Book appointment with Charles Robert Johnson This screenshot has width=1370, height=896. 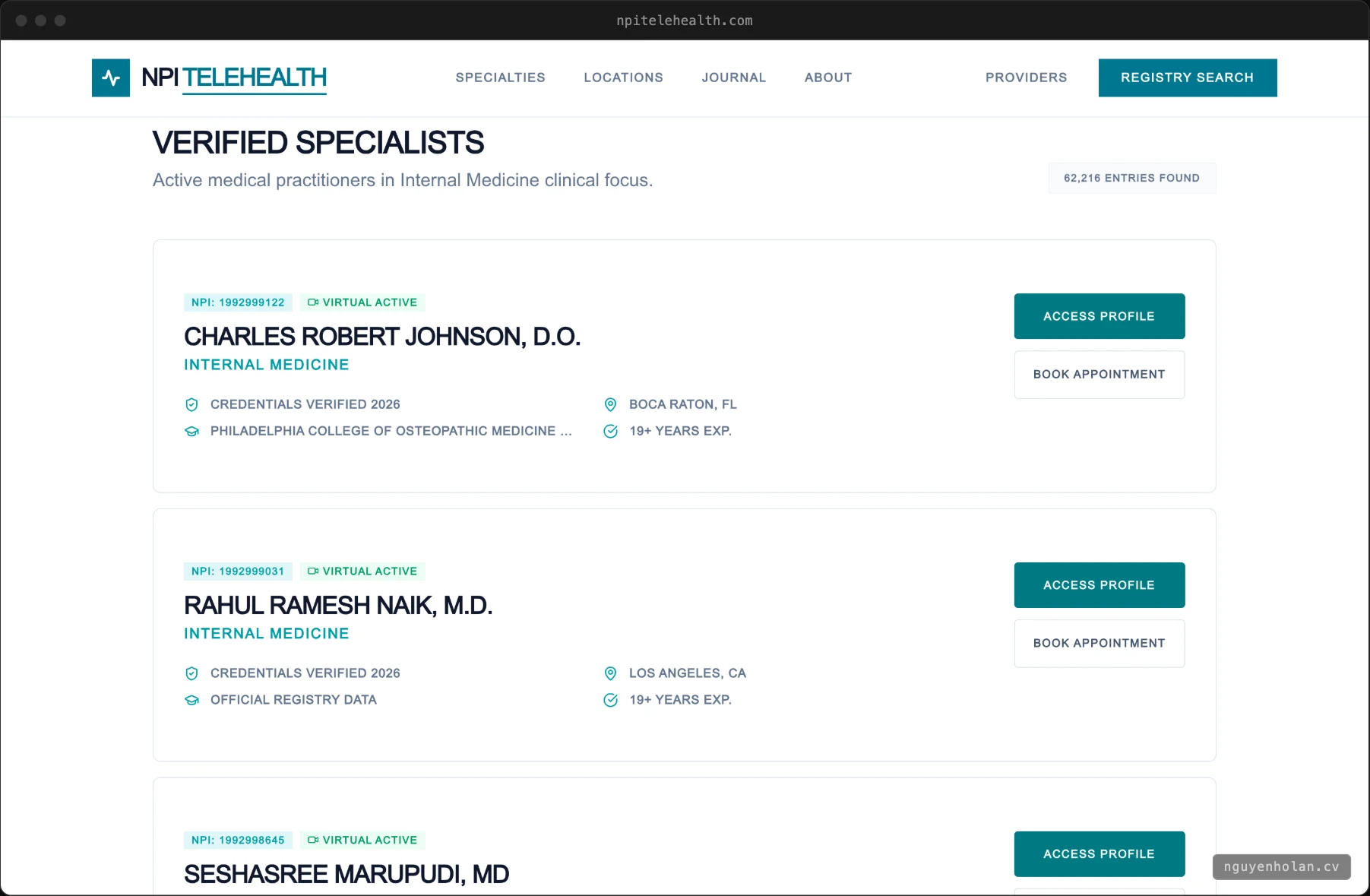tap(1099, 375)
